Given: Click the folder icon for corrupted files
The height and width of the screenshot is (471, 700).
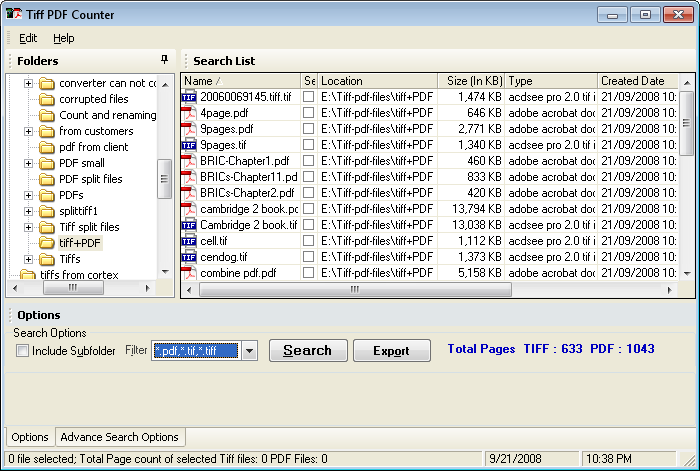Looking at the screenshot, I should (x=46, y=99).
